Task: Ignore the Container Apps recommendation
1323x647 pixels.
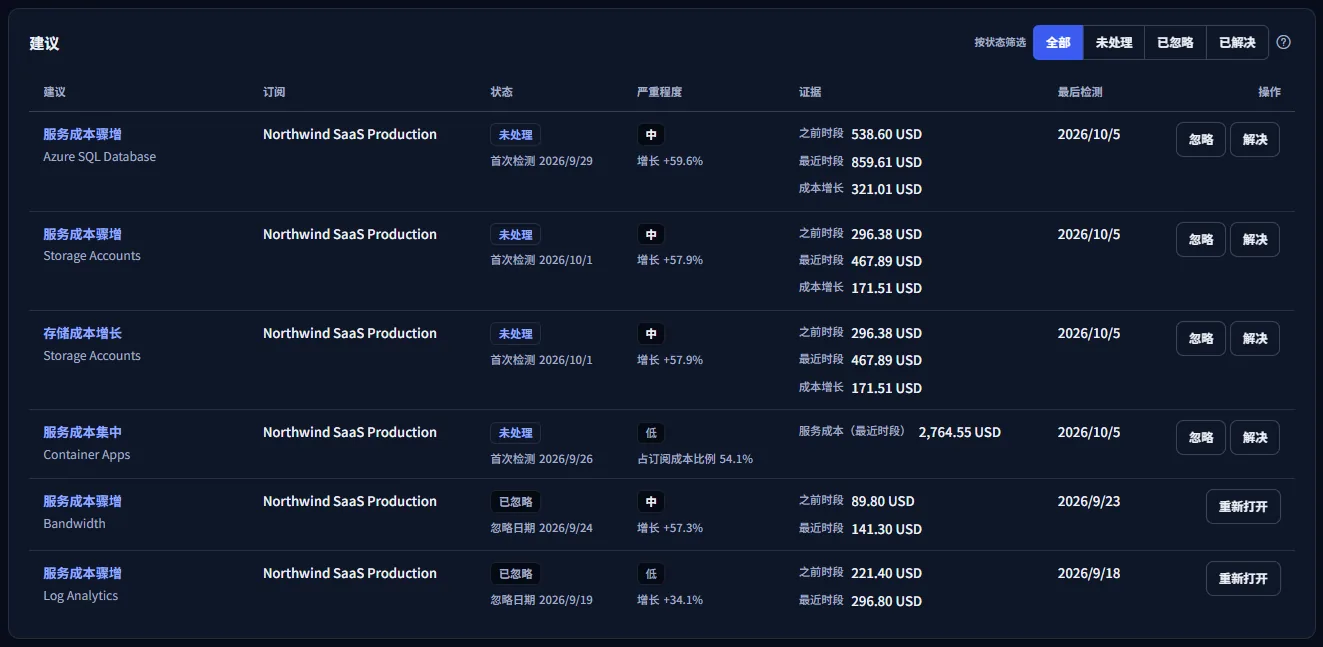Action: point(1201,437)
